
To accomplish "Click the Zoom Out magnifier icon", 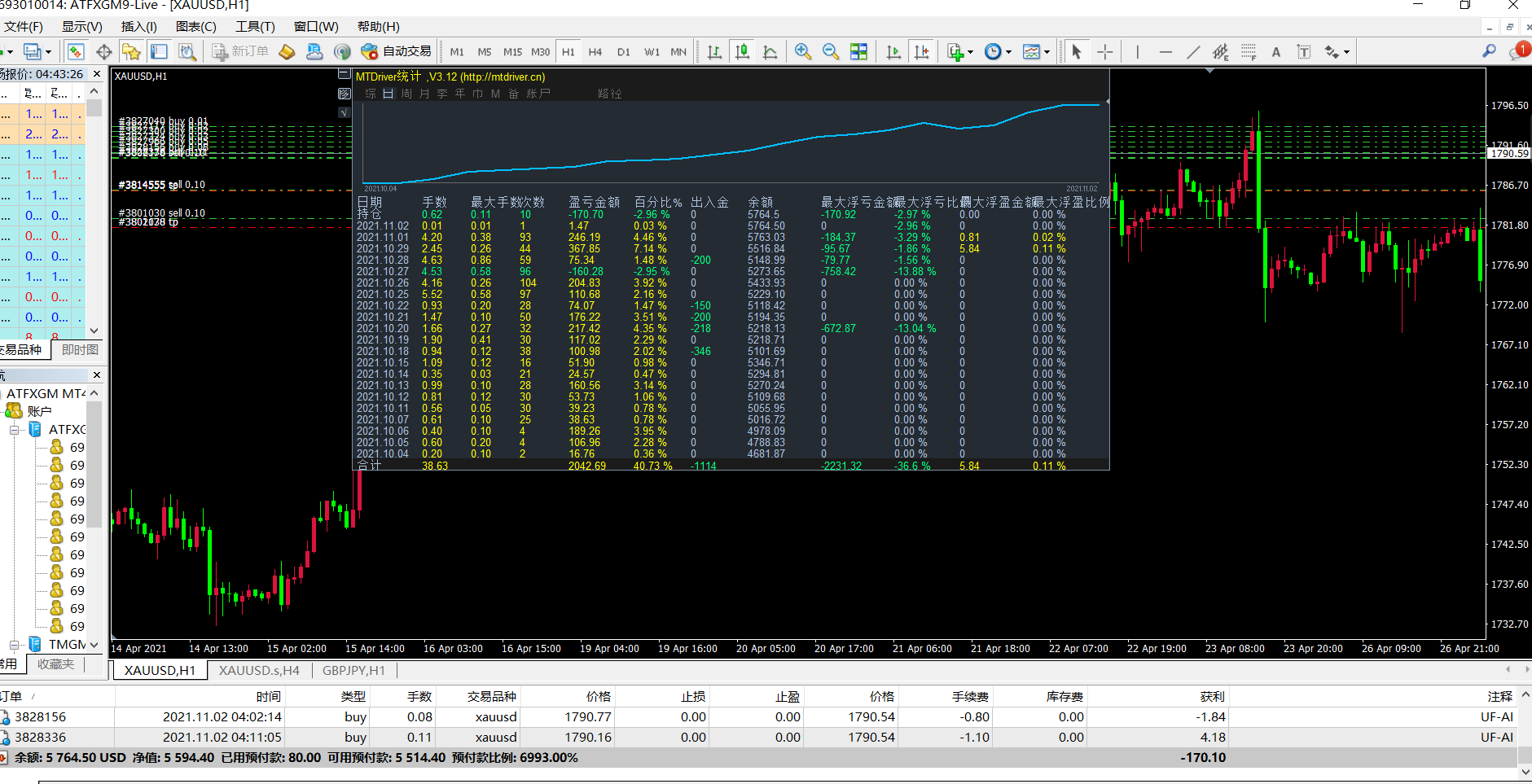I will coord(830,51).
